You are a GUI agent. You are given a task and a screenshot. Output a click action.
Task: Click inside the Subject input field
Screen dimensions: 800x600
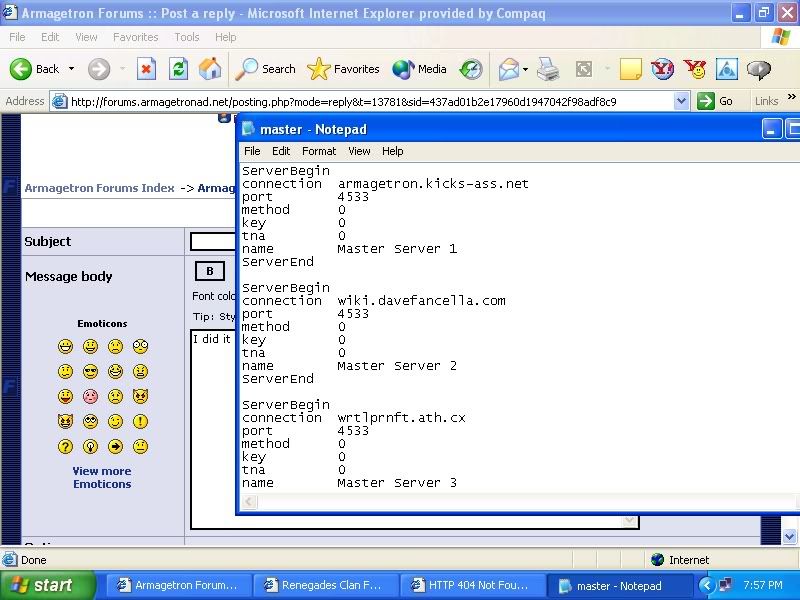pos(212,241)
